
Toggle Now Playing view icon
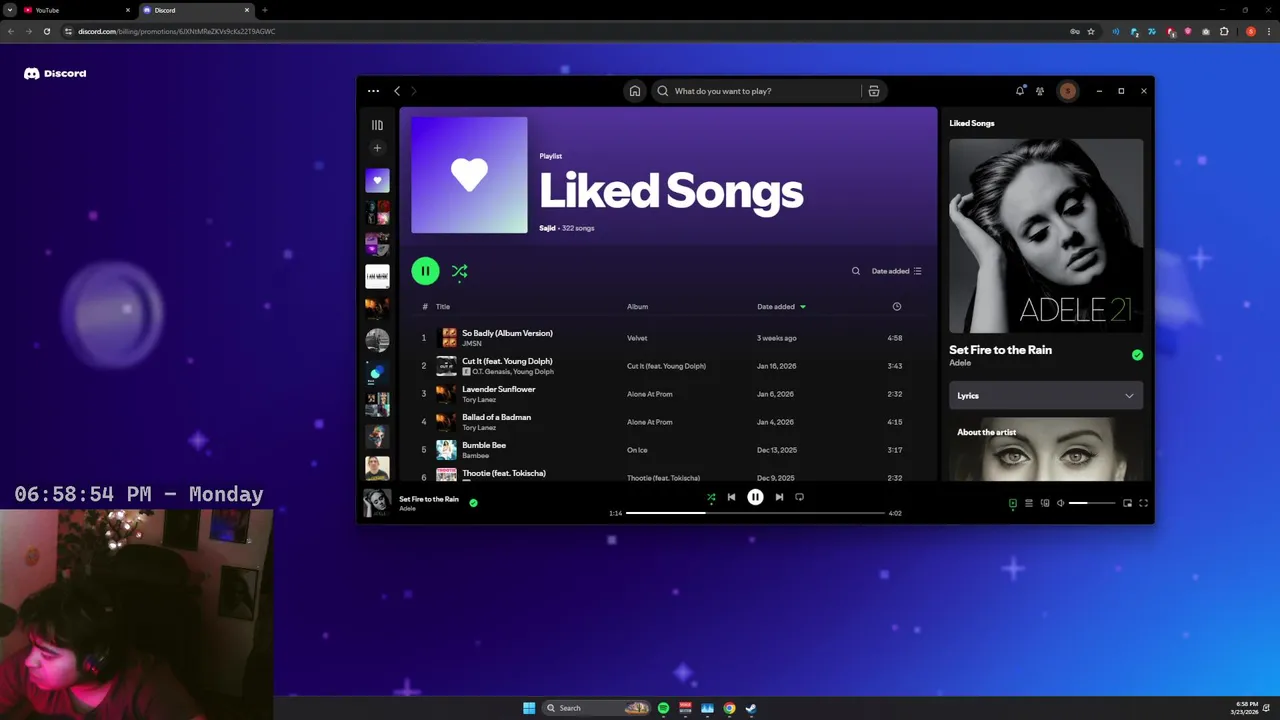point(1012,503)
